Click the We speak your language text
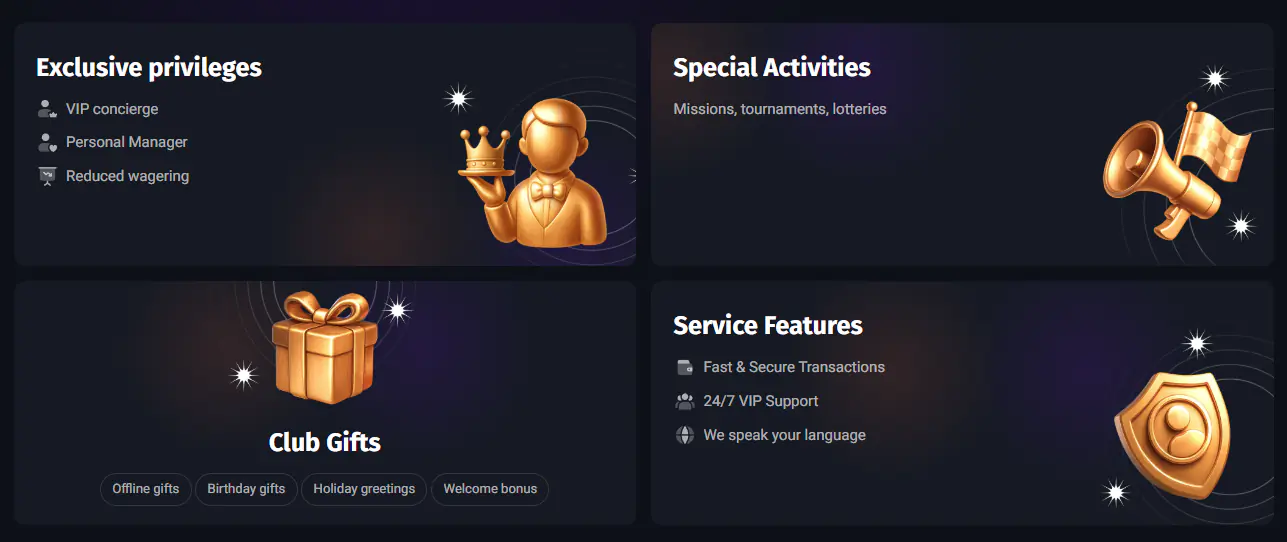Screen dimensions: 1287x542 [785, 435]
